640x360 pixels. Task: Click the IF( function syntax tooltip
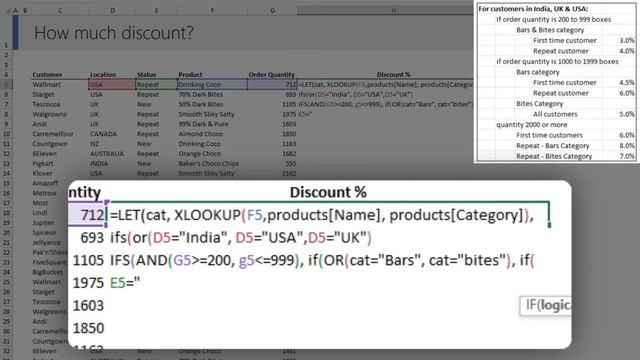tap(546, 305)
